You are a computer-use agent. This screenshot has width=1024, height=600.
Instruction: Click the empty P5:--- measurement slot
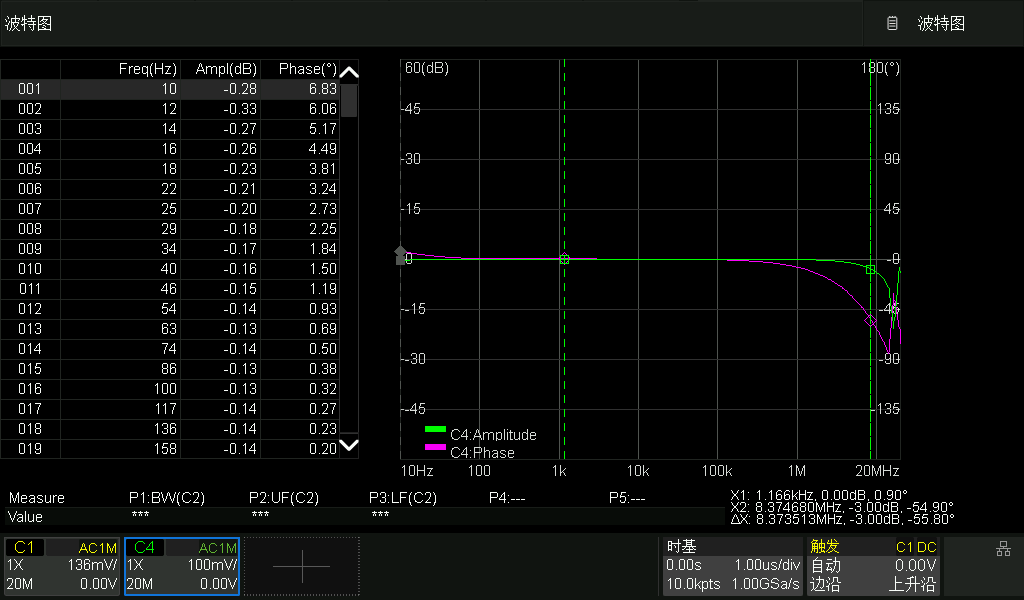click(627, 498)
